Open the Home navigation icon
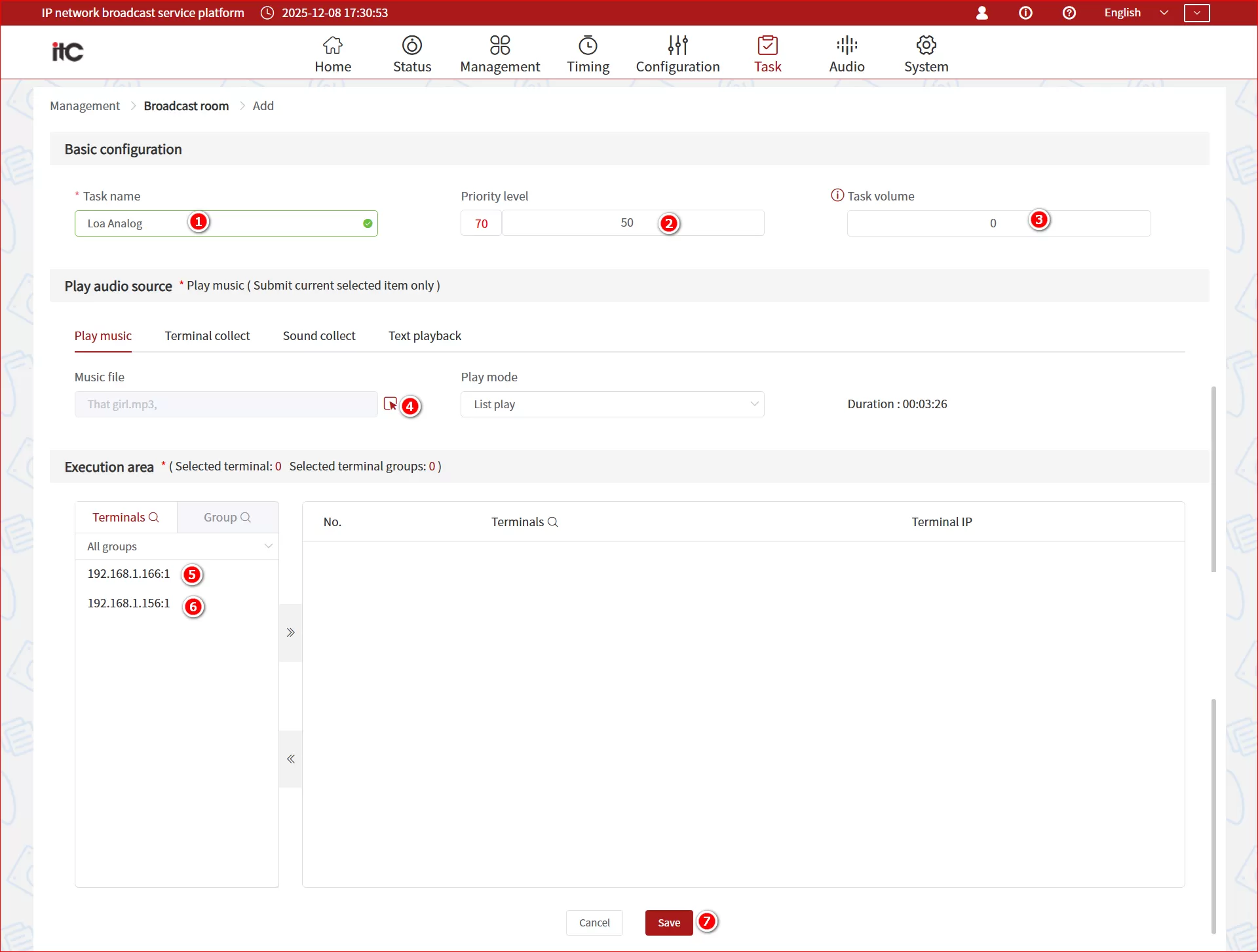 333,45
